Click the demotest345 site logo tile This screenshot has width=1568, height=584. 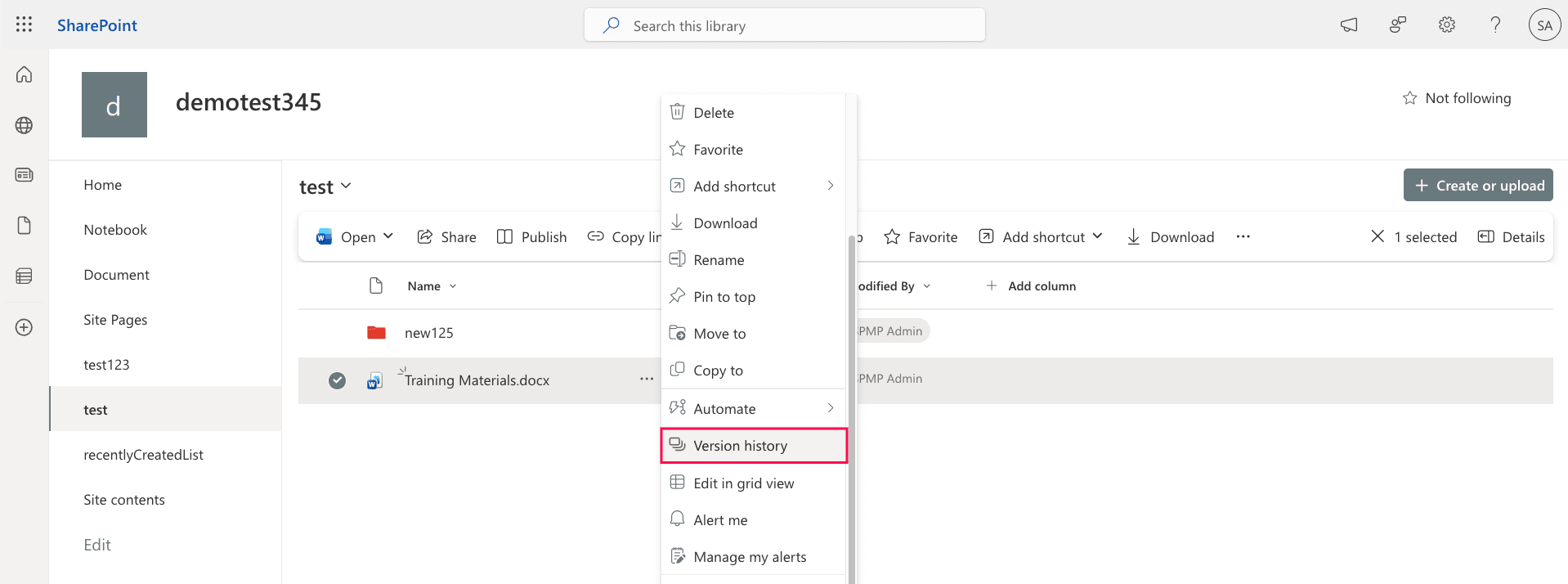click(x=114, y=105)
